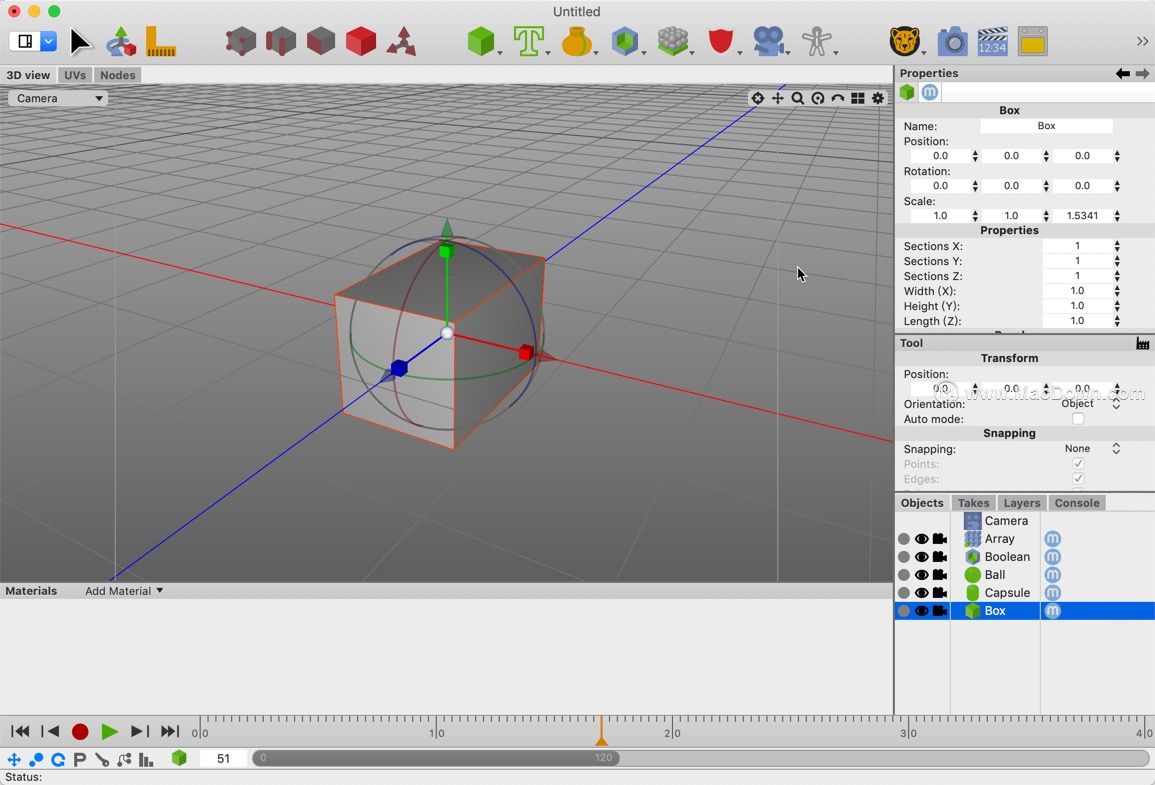Open the Console tab in the objects panel

(x=1077, y=503)
